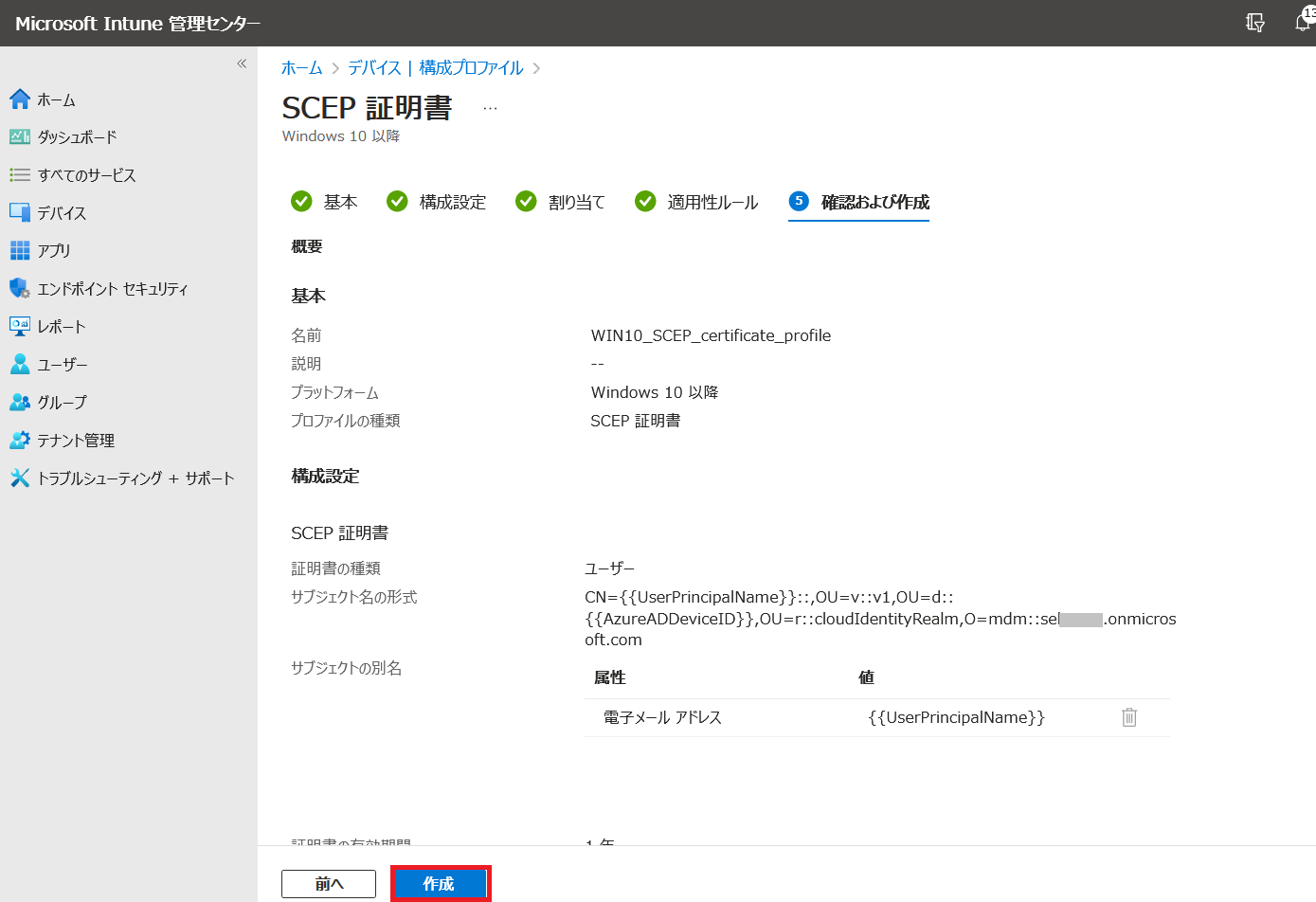This screenshot has height=902, width=1316.
Task: Open notifications bell in header
Action: point(1304,23)
